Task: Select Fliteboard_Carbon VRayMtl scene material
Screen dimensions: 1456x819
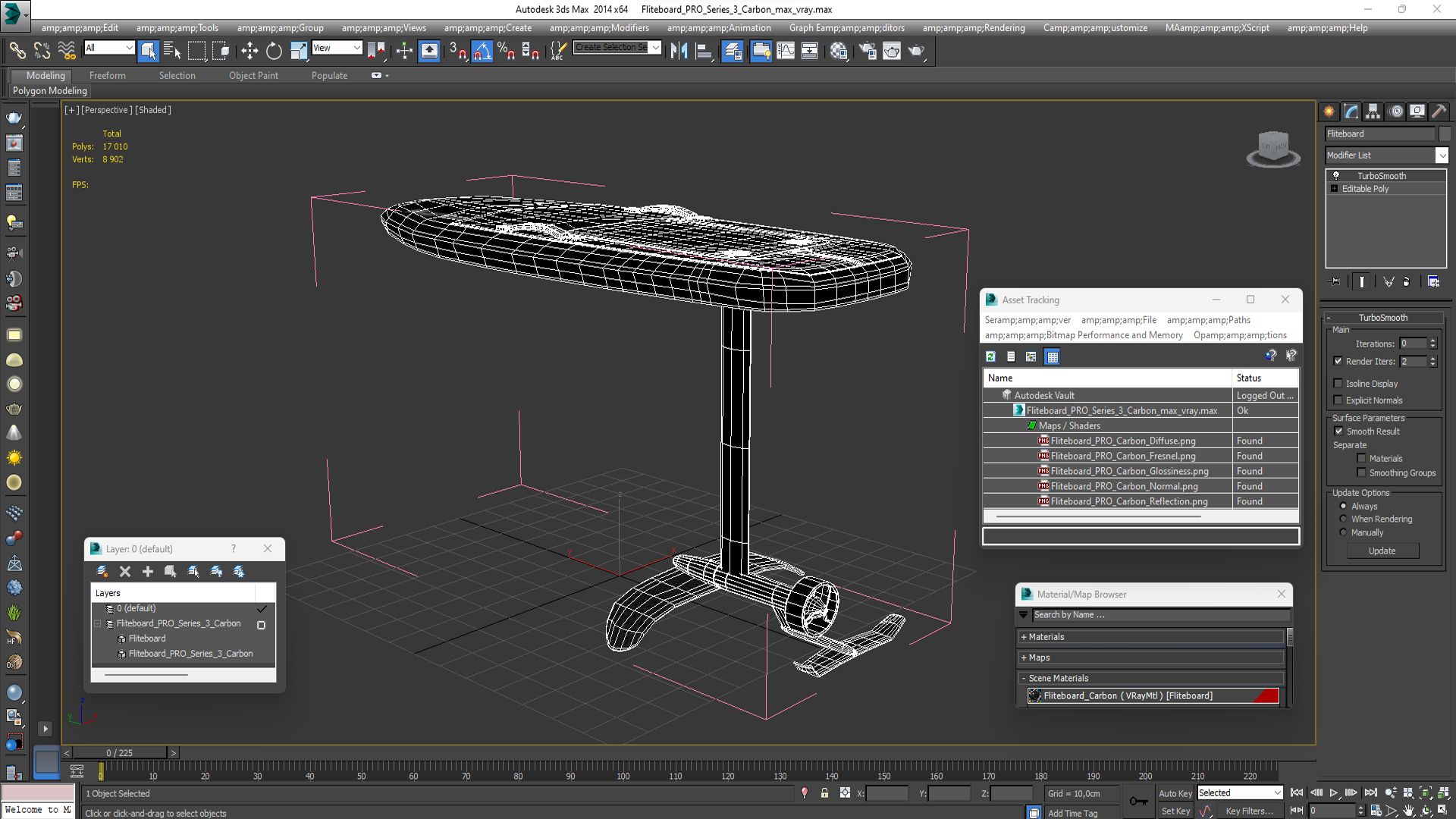Action: pos(1153,695)
